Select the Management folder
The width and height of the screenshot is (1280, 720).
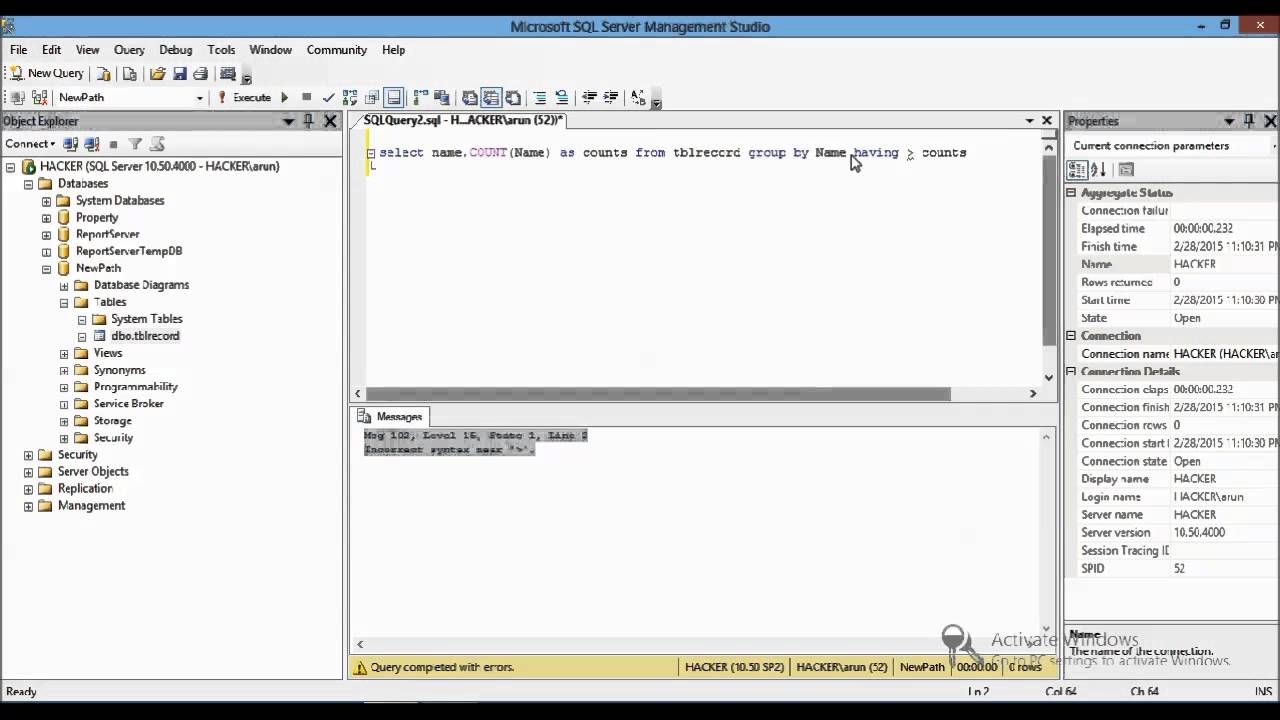(91, 506)
